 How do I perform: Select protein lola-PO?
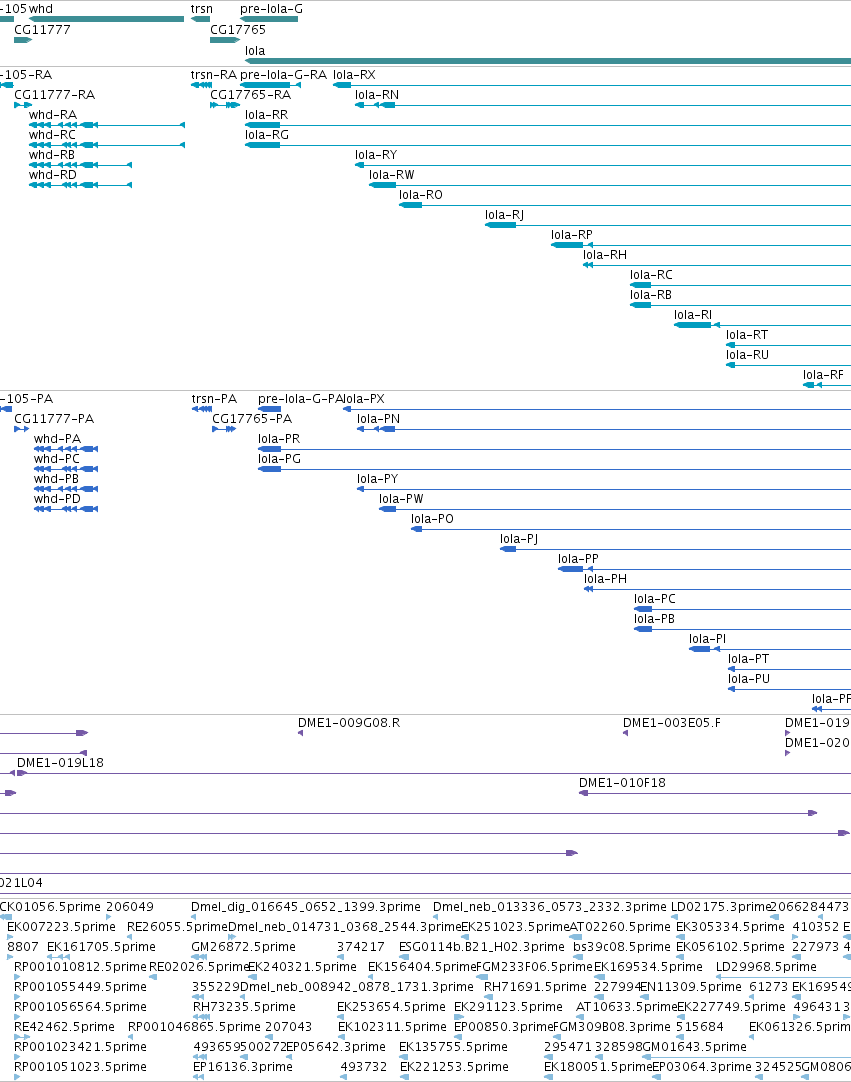[631, 529]
